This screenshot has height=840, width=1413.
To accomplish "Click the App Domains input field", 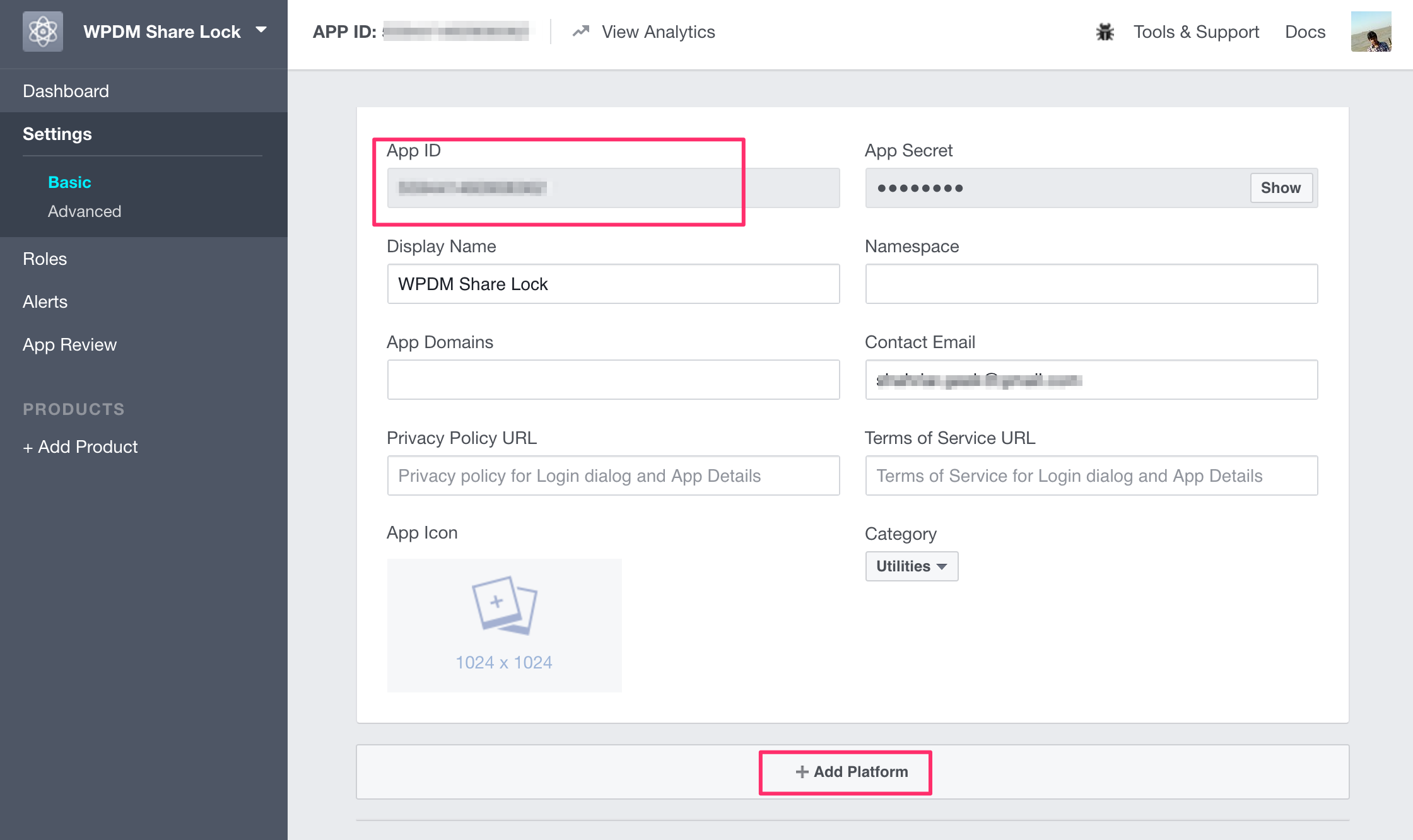I will pyautogui.click(x=613, y=380).
